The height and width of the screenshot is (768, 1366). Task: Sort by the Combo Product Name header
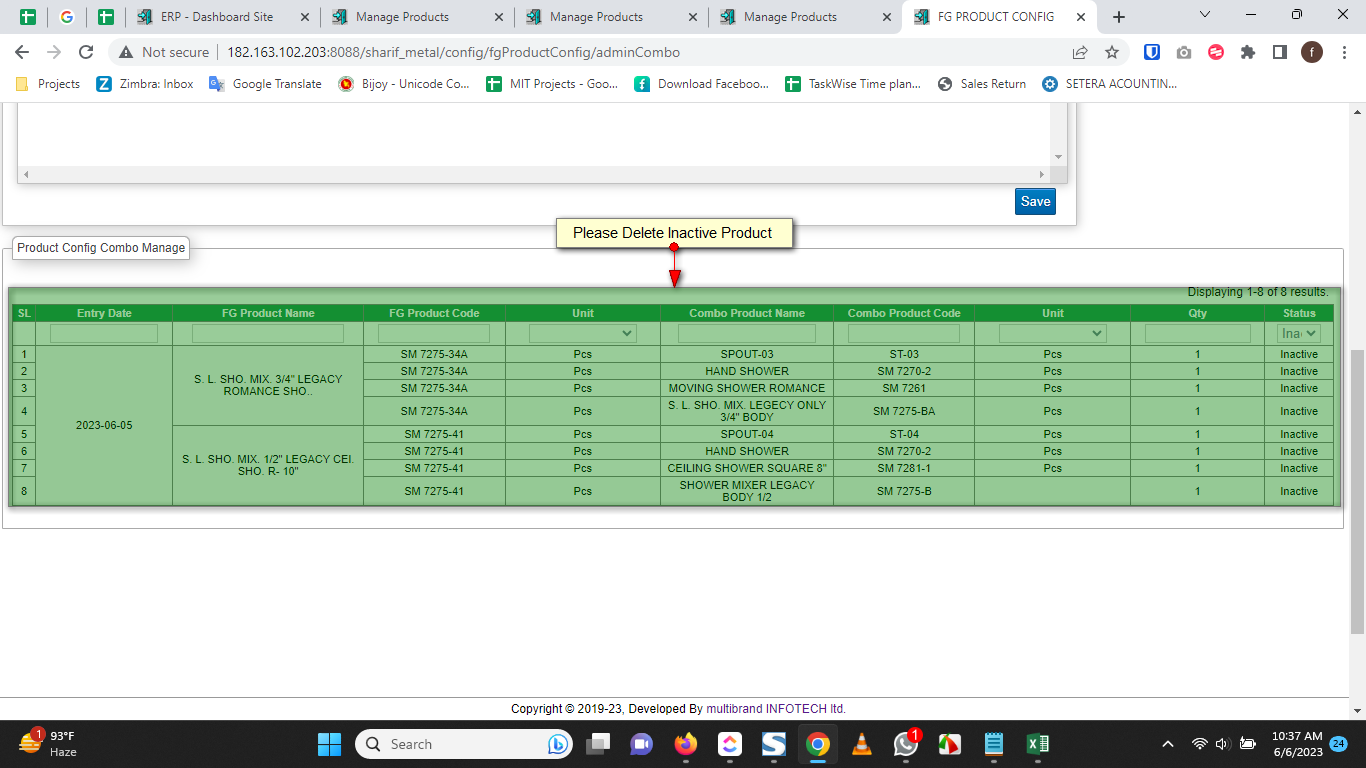coord(747,313)
